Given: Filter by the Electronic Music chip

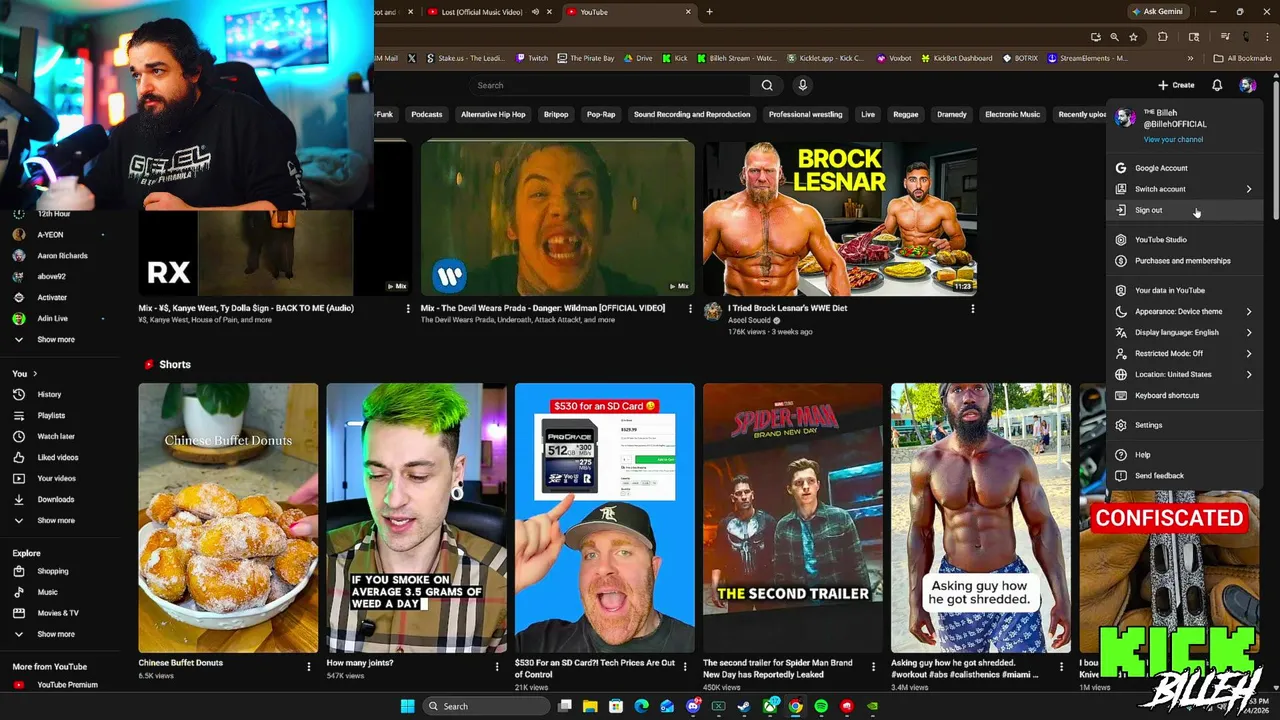Looking at the screenshot, I should 1012,114.
